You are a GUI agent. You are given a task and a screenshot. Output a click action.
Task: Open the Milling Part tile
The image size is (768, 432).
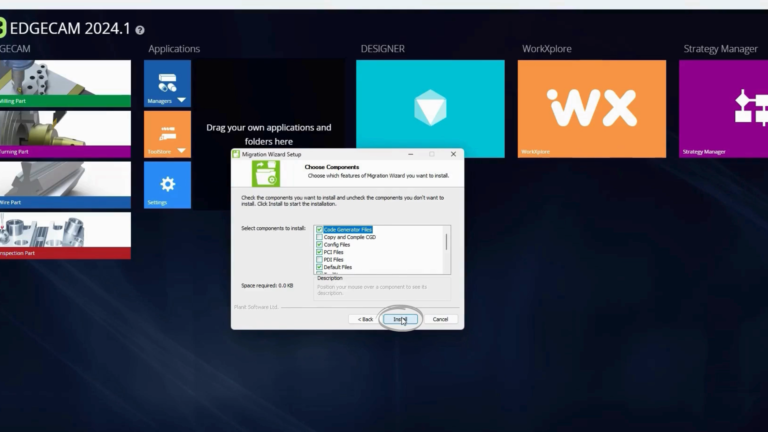tap(65, 83)
